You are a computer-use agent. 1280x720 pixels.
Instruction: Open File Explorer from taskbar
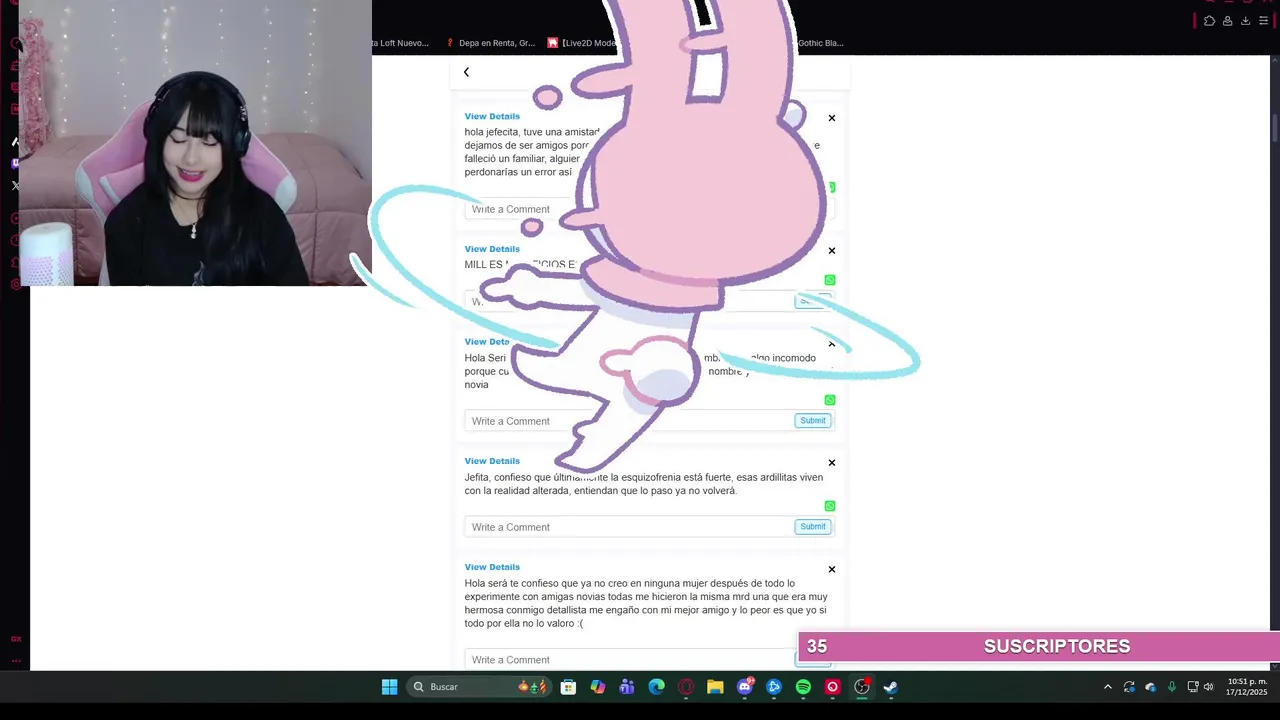[715, 687]
